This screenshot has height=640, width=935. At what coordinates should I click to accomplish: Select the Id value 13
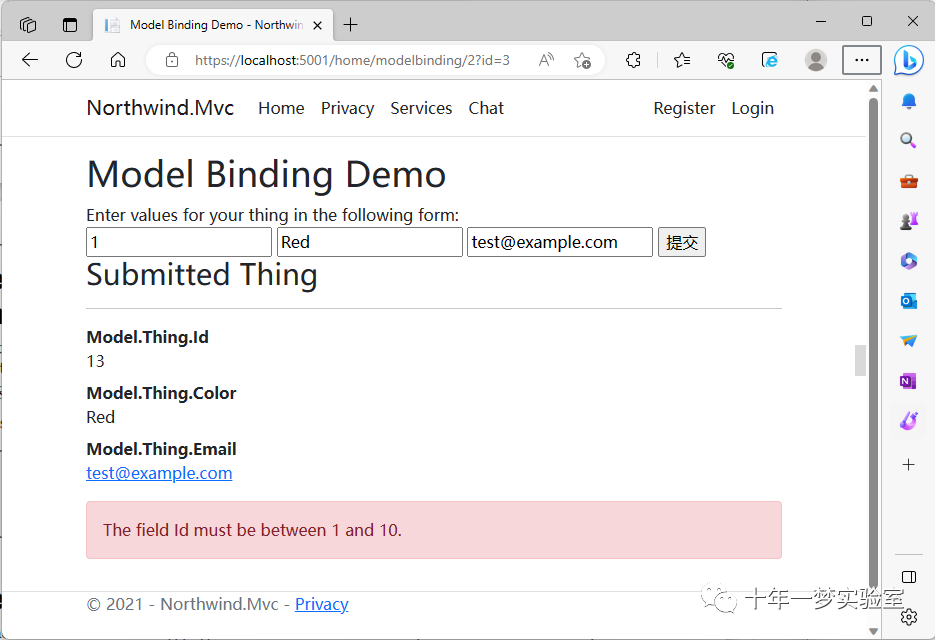[95, 361]
